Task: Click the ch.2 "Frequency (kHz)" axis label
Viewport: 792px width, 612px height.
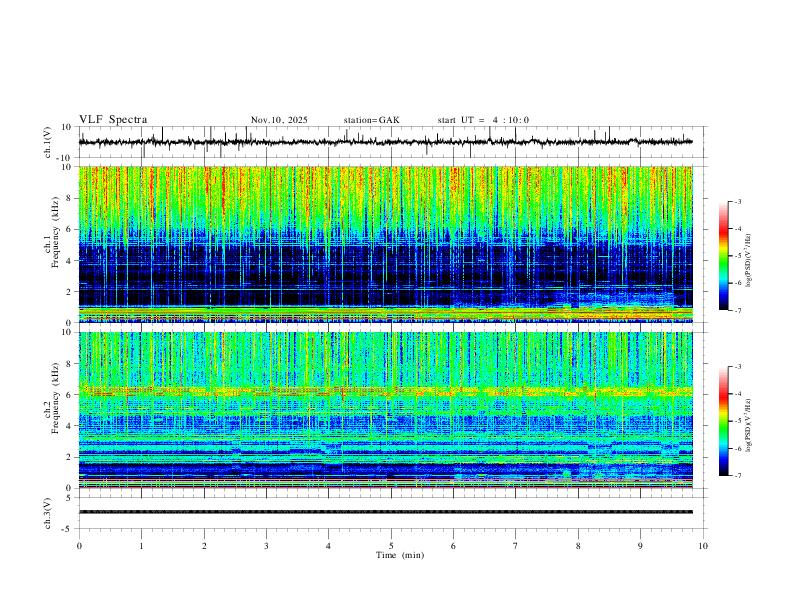Action: click(55, 398)
